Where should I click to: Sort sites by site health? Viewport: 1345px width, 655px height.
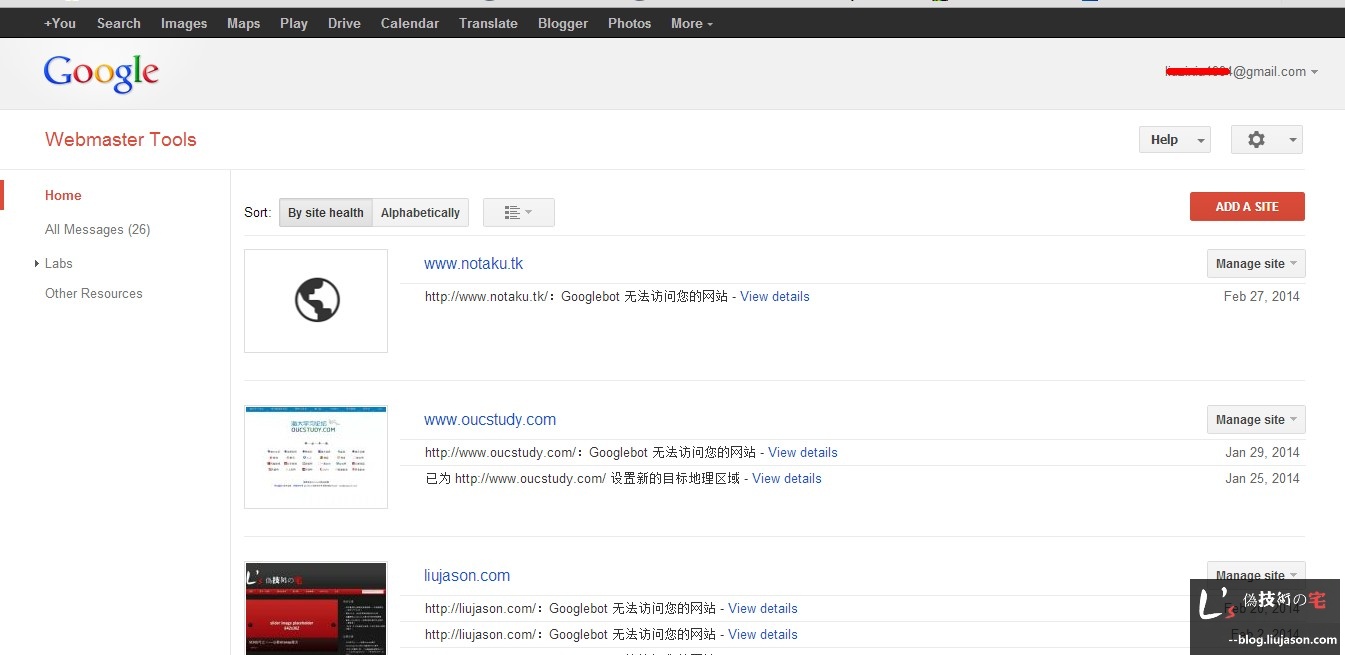click(x=325, y=213)
